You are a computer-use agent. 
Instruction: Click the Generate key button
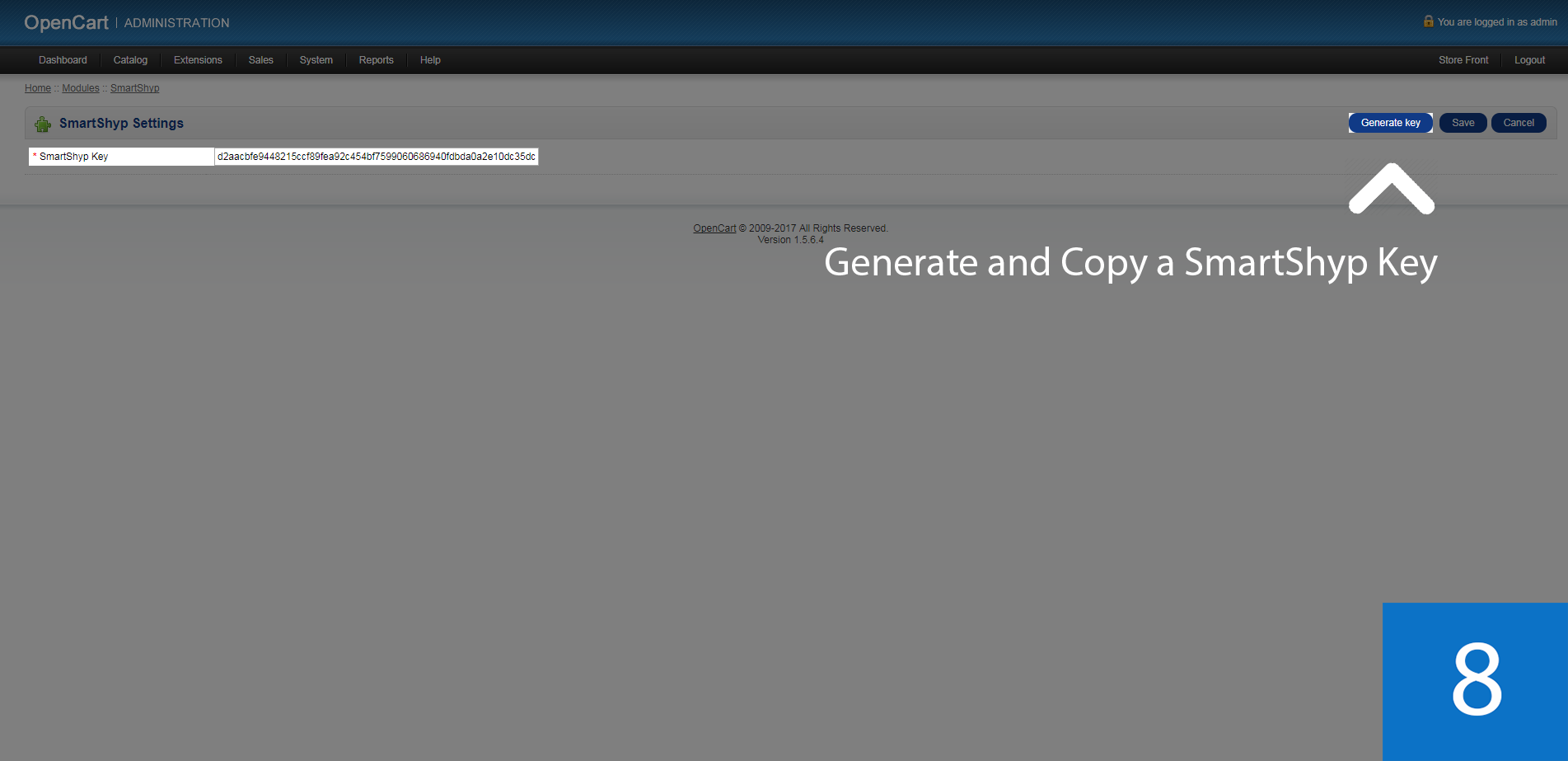1390,123
